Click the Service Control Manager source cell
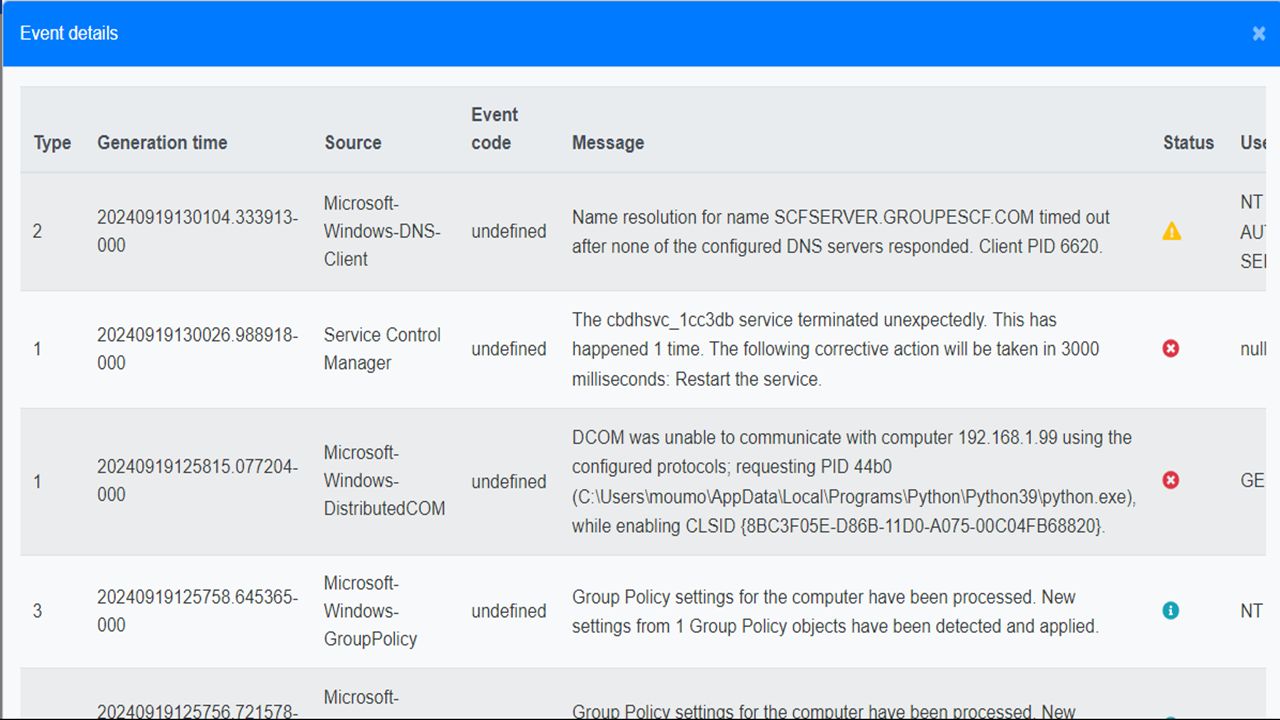This screenshot has width=1280, height=720. [382, 349]
